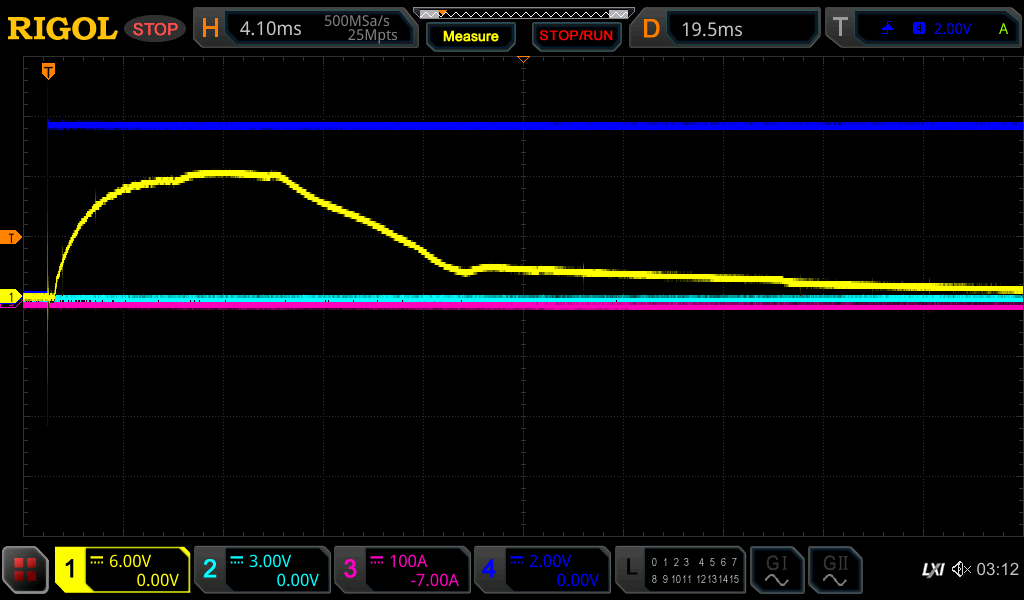This screenshot has height=600, width=1024.
Task: Open the Measure menu
Action: (470, 36)
